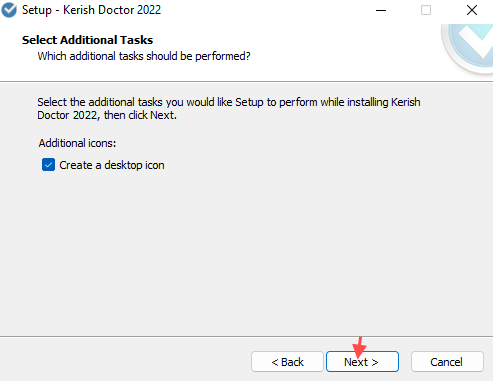This screenshot has width=493, height=381.
Task: Click the 'Setup - Kerish Doctor 2022' title
Action: [x=91, y=10]
